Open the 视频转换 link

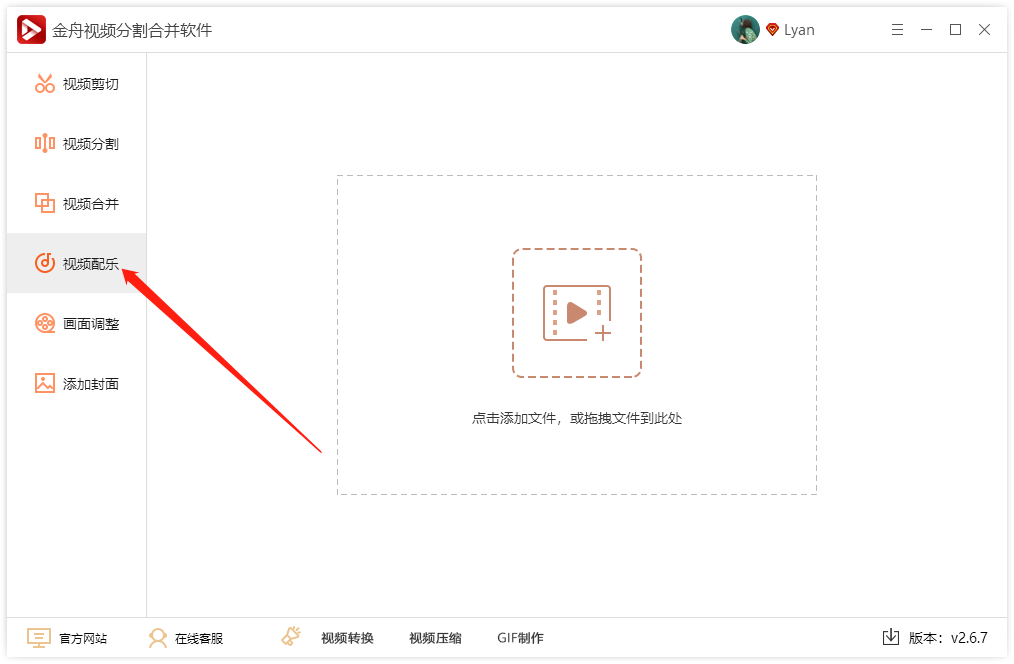pyautogui.click(x=347, y=638)
